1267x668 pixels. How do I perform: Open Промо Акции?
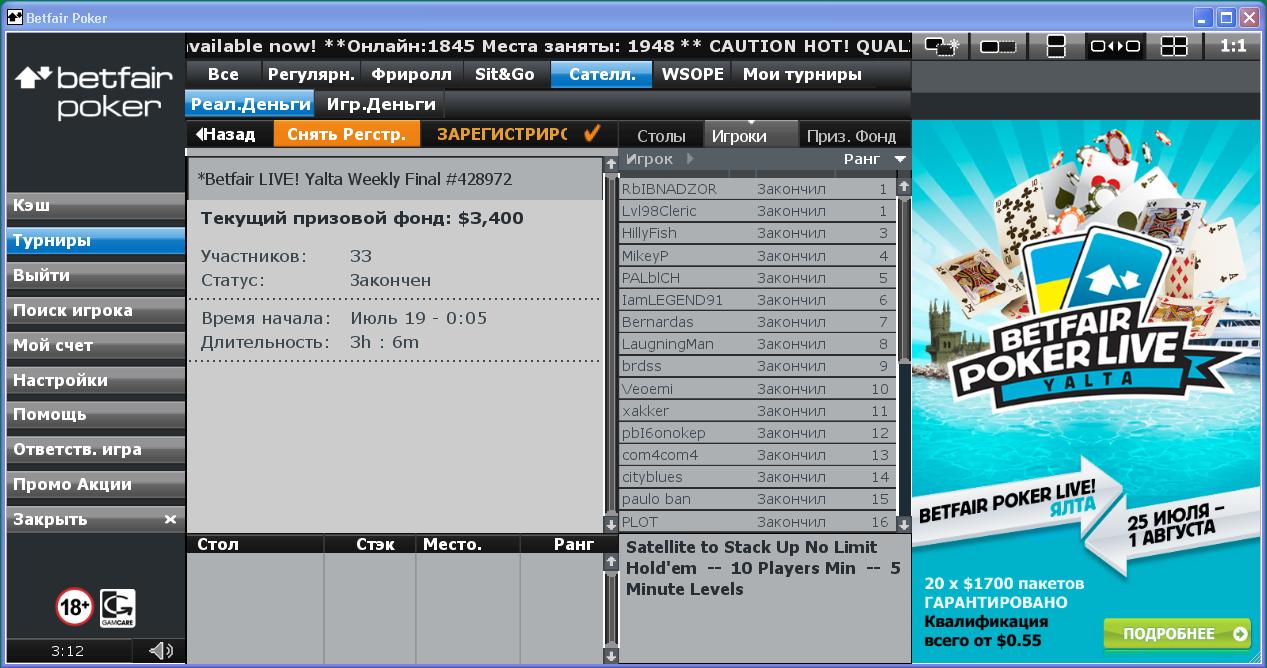[95, 485]
